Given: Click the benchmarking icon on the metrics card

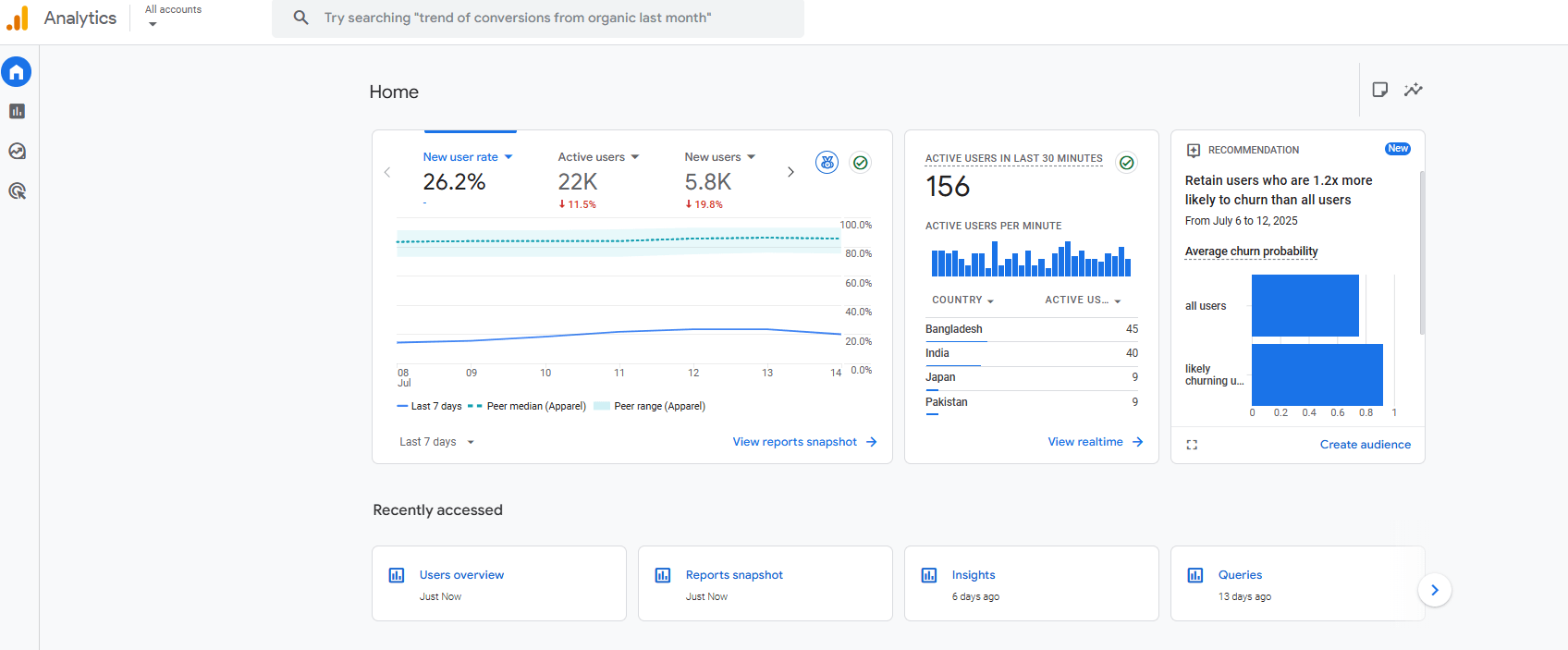Looking at the screenshot, I should tap(827, 163).
